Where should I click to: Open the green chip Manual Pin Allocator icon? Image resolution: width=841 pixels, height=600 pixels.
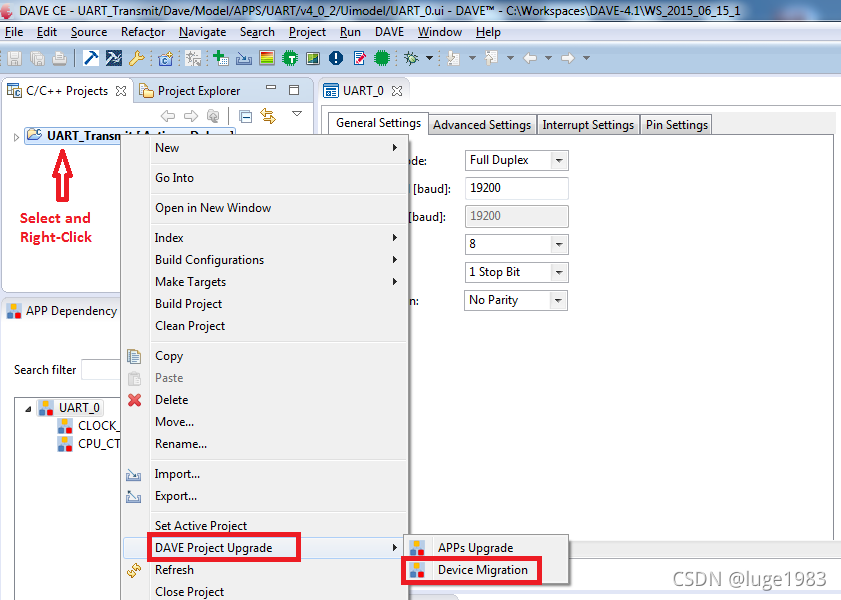pyautogui.click(x=290, y=58)
